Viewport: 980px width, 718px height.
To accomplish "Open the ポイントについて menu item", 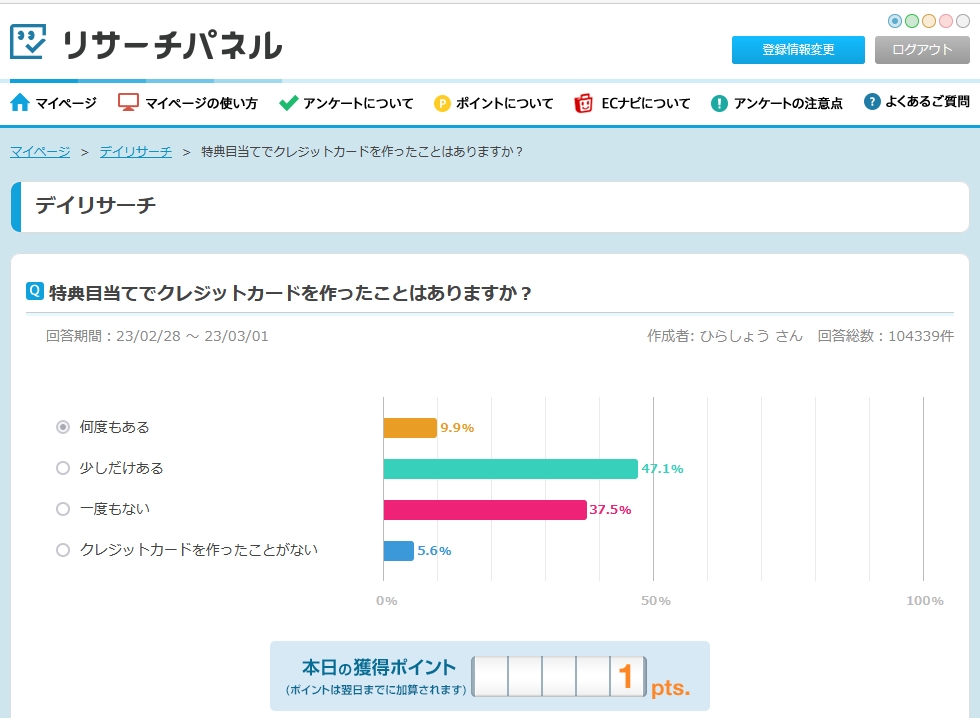I will coord(504,103).
